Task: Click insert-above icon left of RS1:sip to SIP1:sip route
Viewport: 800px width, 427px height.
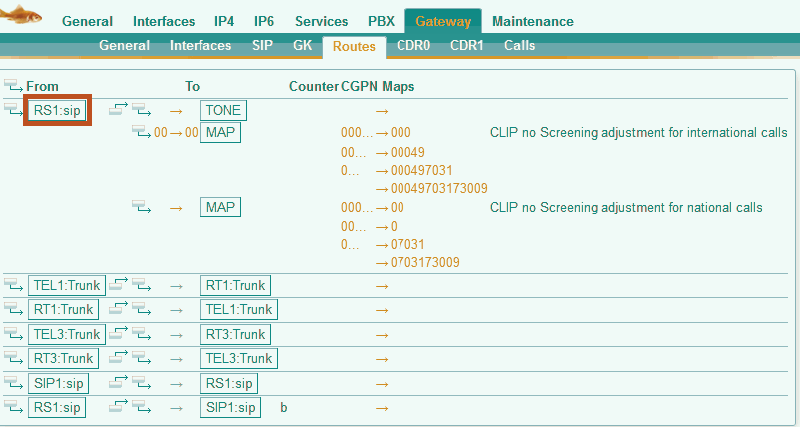Action: (13, 408)
